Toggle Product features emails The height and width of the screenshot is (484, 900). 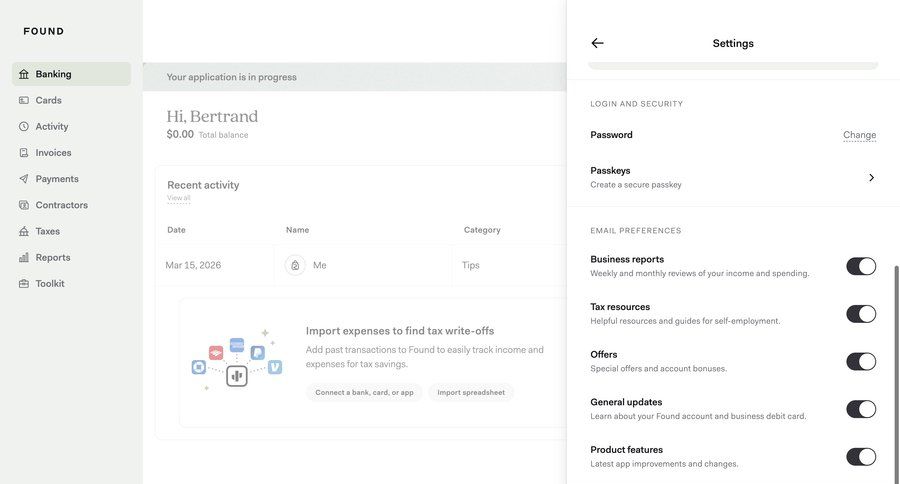pos(861,457)
